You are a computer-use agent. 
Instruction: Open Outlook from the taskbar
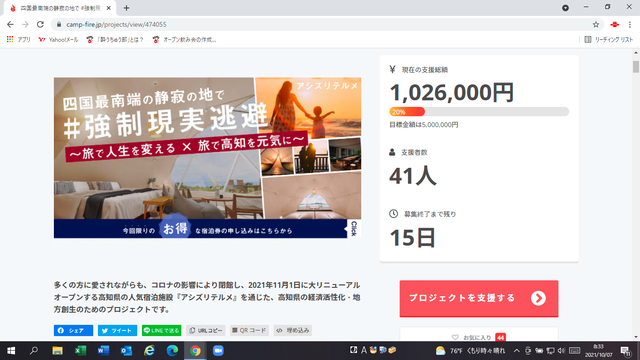click(x=126, y=351)
